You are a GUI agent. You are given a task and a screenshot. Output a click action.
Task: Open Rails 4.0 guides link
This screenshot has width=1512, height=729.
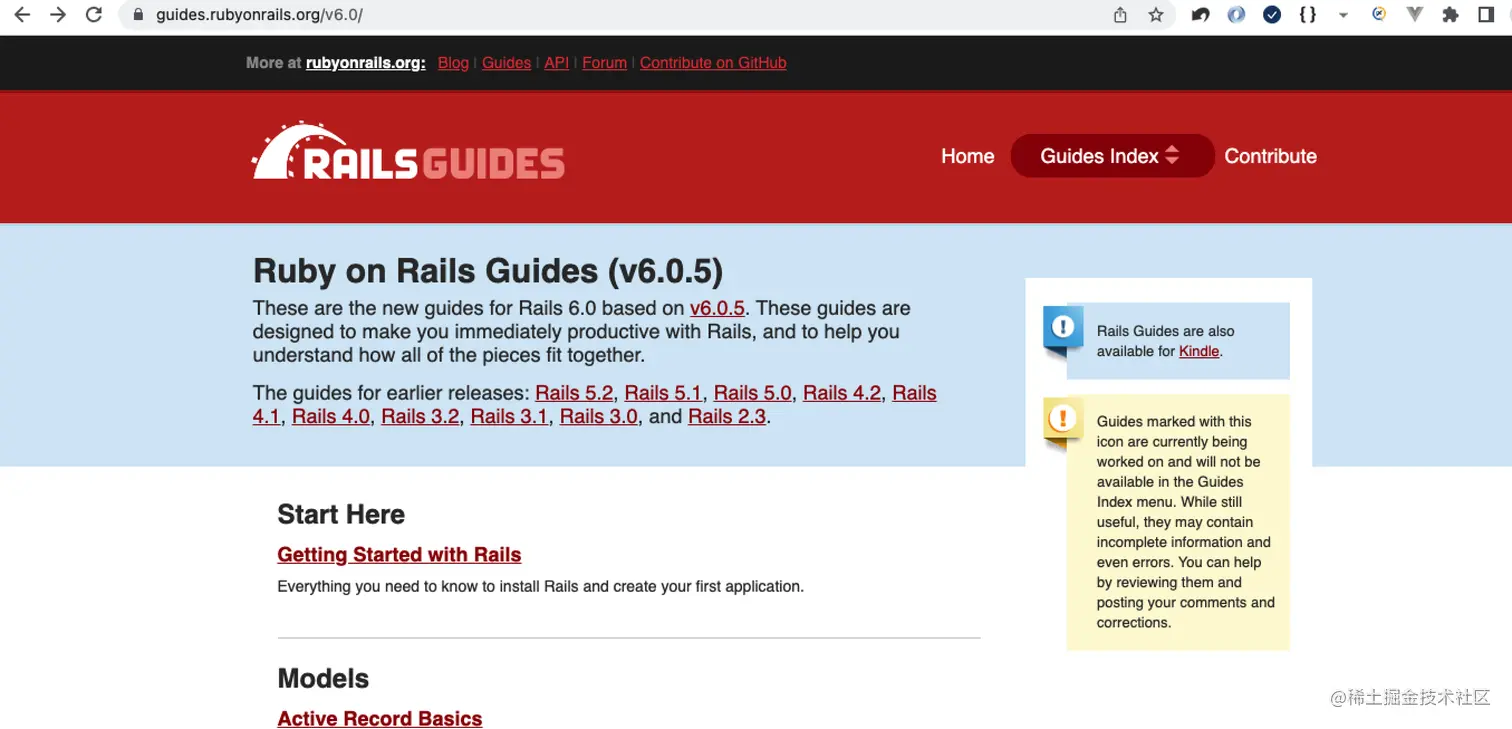click(x=331, y=416)
